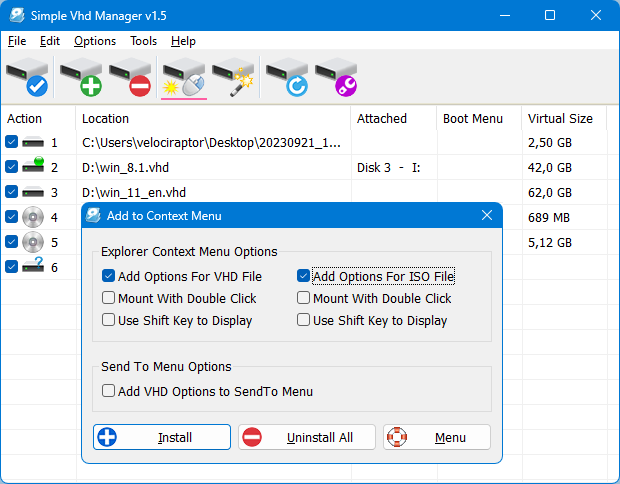Enable Add VHD Options to SendTo Menu
This screenshot has width=620, height=484.
108,392
